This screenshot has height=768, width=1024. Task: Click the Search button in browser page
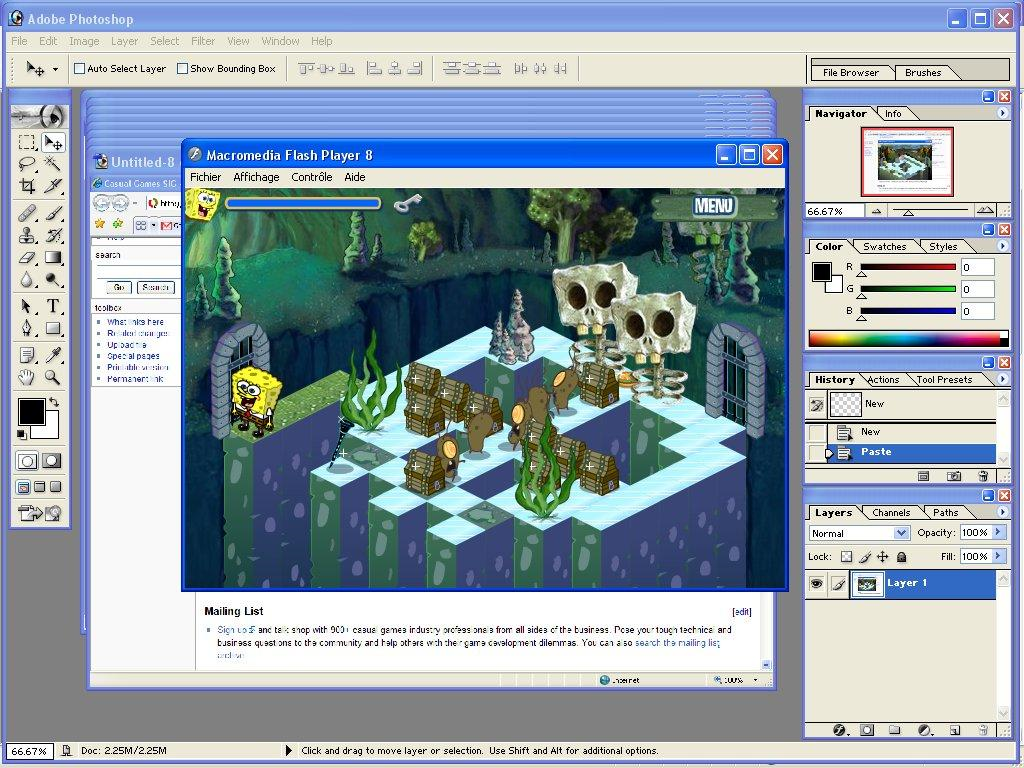coord(155,287)
